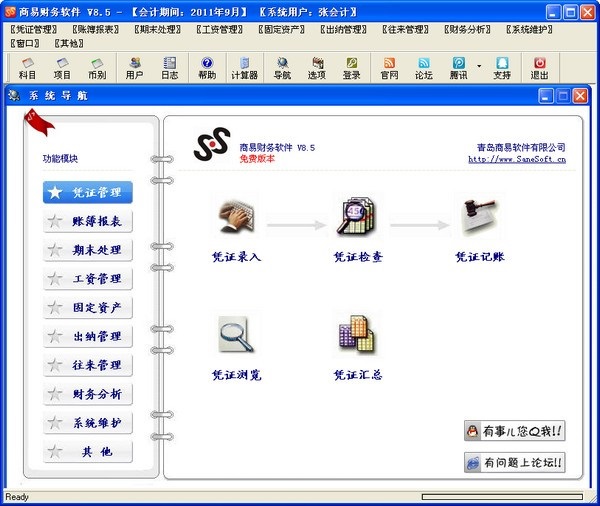Open the 日志 log toolbar icon
The image size is (600, 506).
coord(170,68)
